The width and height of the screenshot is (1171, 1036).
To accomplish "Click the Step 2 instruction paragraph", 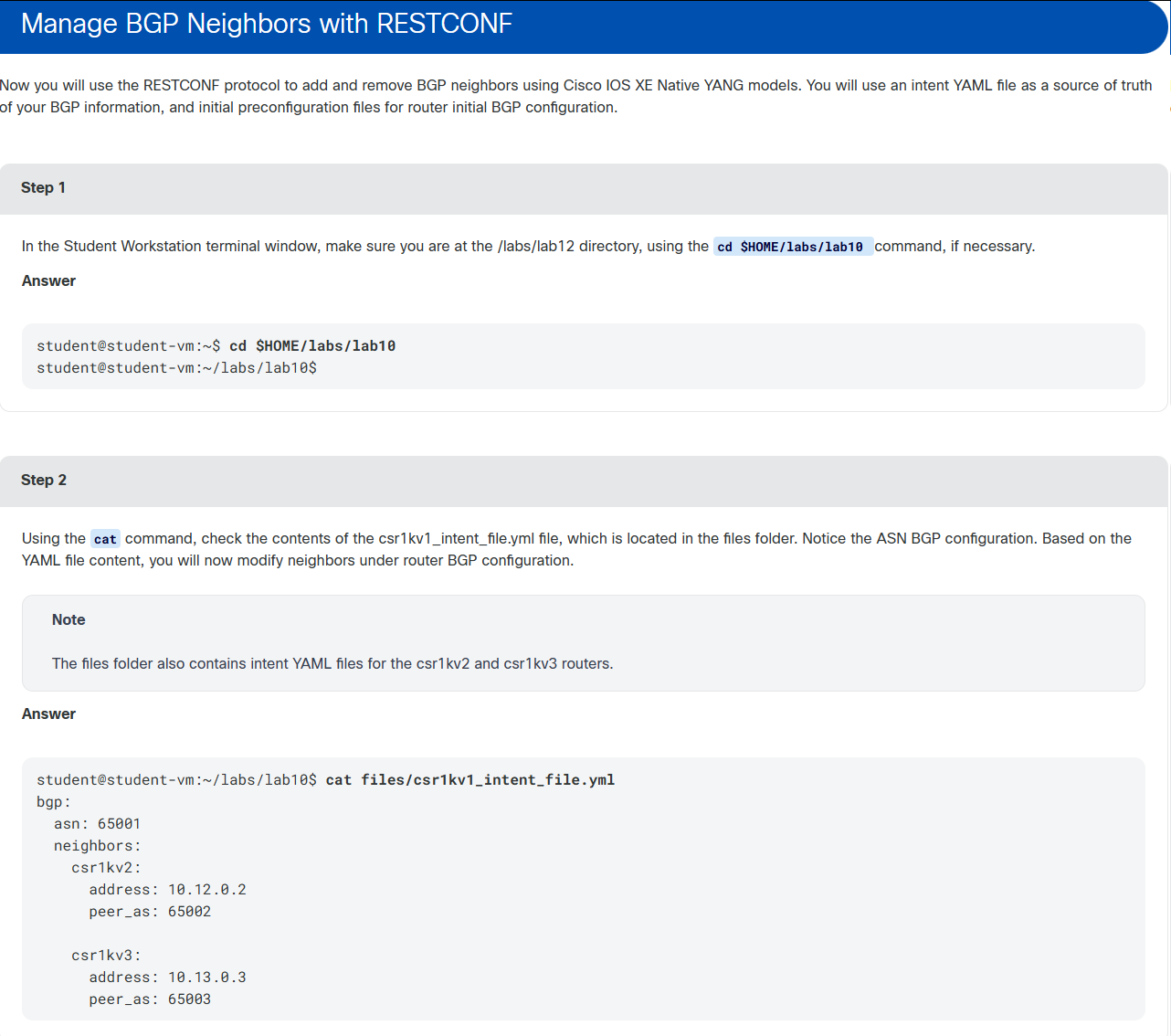I will pyautogui.click(x=576, y=550).
